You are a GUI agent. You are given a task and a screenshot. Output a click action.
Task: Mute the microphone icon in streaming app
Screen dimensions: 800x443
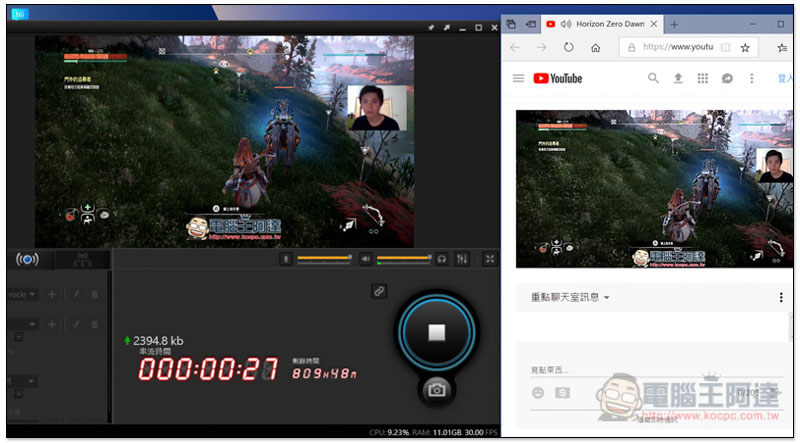(286, 259)
